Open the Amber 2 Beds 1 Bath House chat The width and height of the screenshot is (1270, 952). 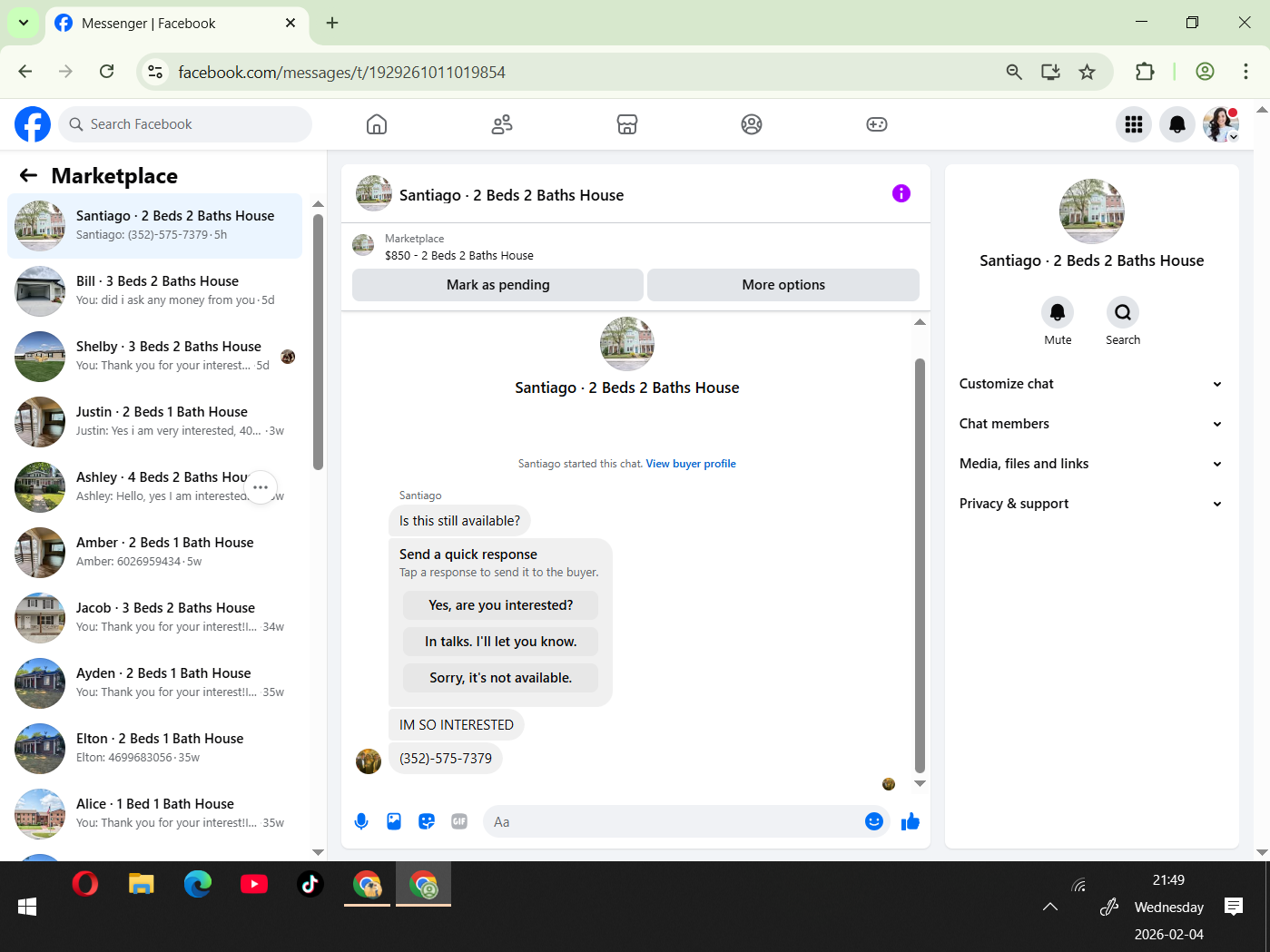pyautogui.click(x=155, y=553)
